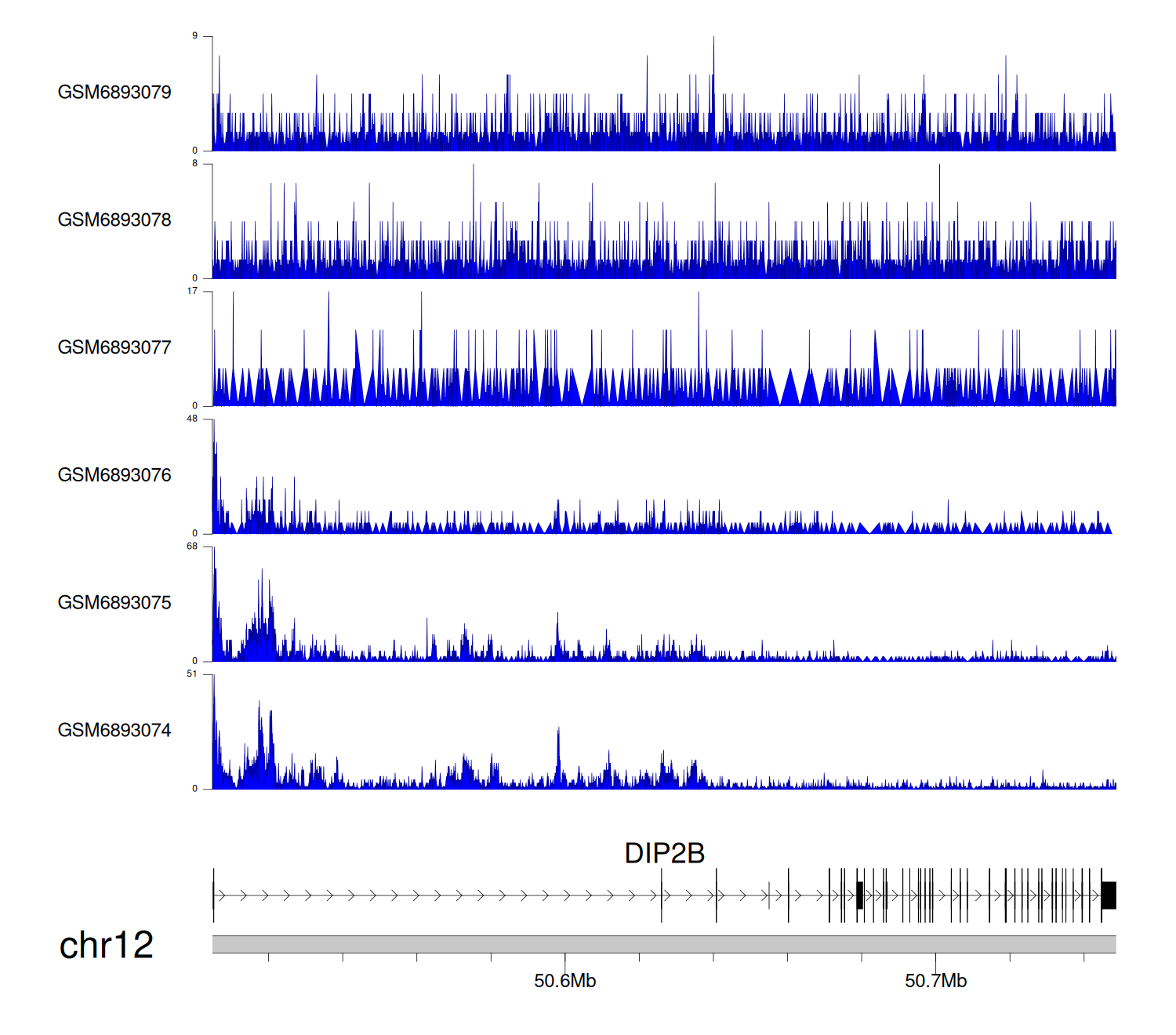The image size is (1176, 1035).
Task: Click the first exon at DIP2B's left end
Action: (213, 895)
